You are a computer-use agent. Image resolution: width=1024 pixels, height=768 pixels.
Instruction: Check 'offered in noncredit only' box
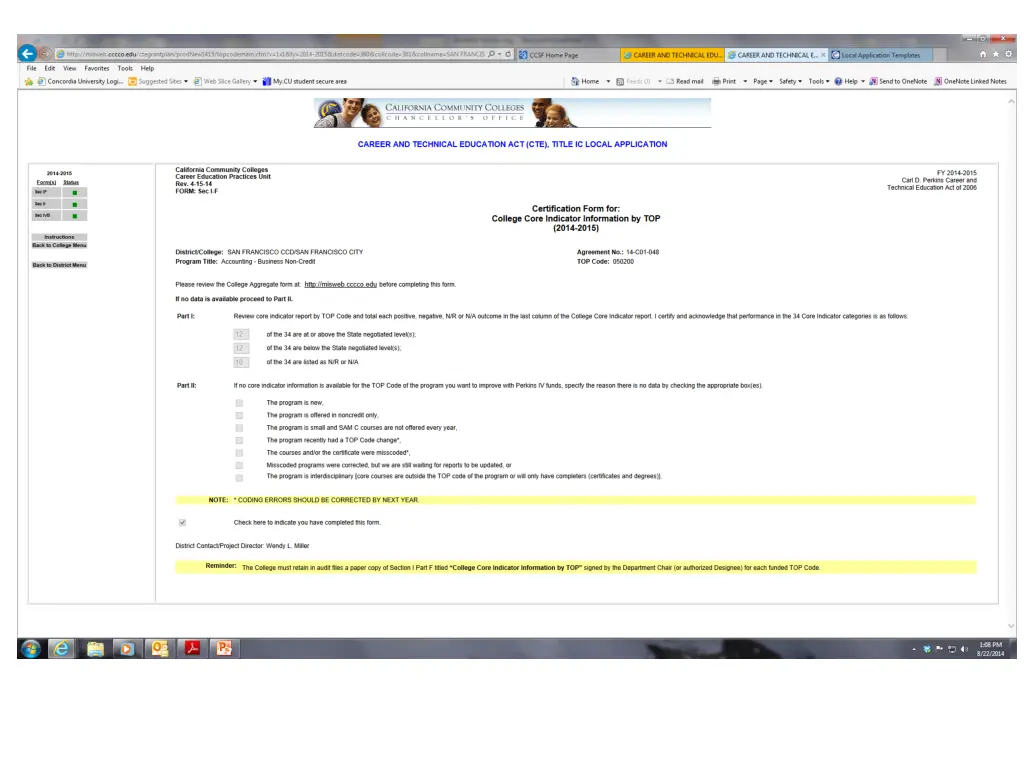point(239,415)
